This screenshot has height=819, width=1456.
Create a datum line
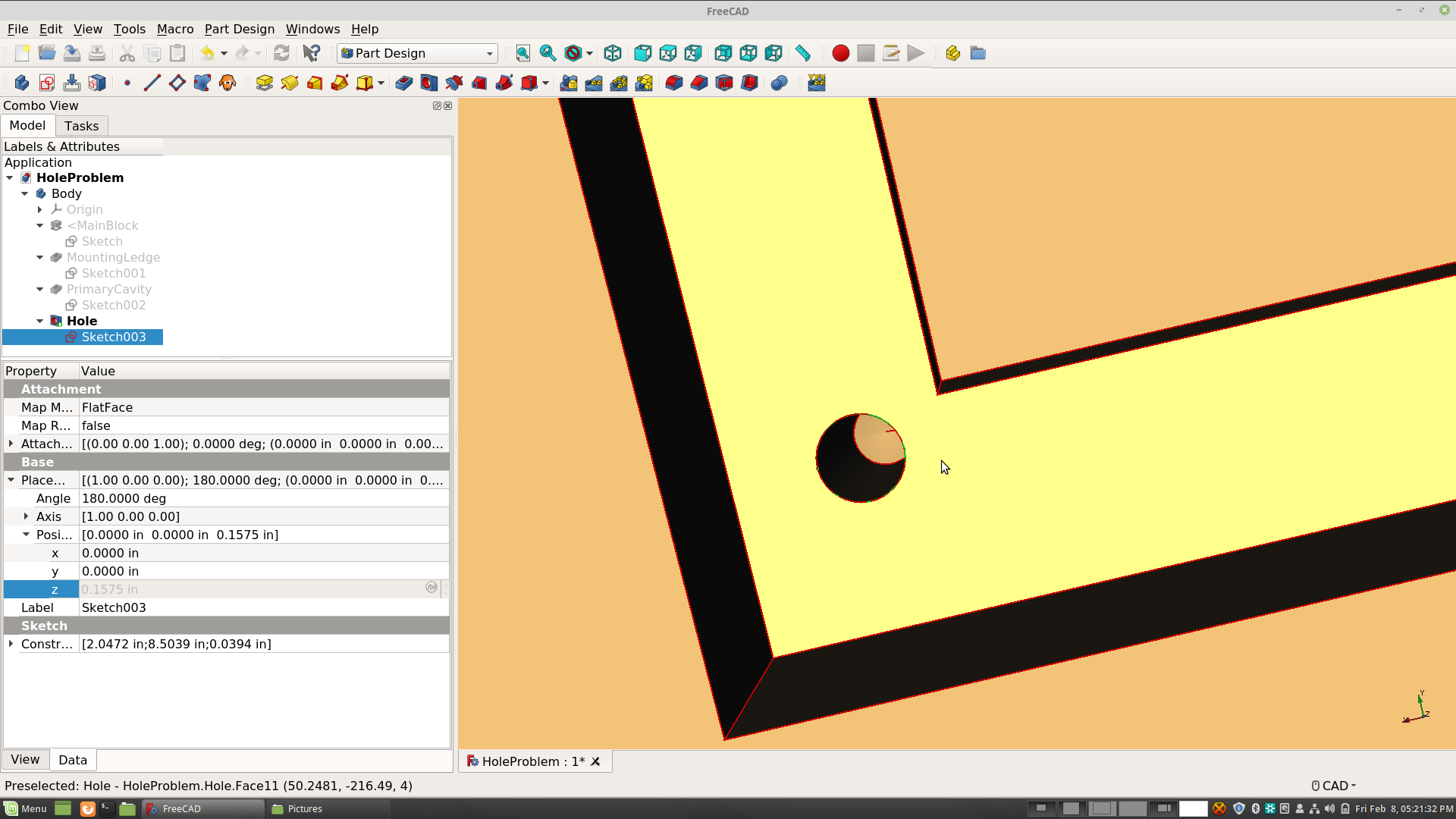tap(152, 83)
